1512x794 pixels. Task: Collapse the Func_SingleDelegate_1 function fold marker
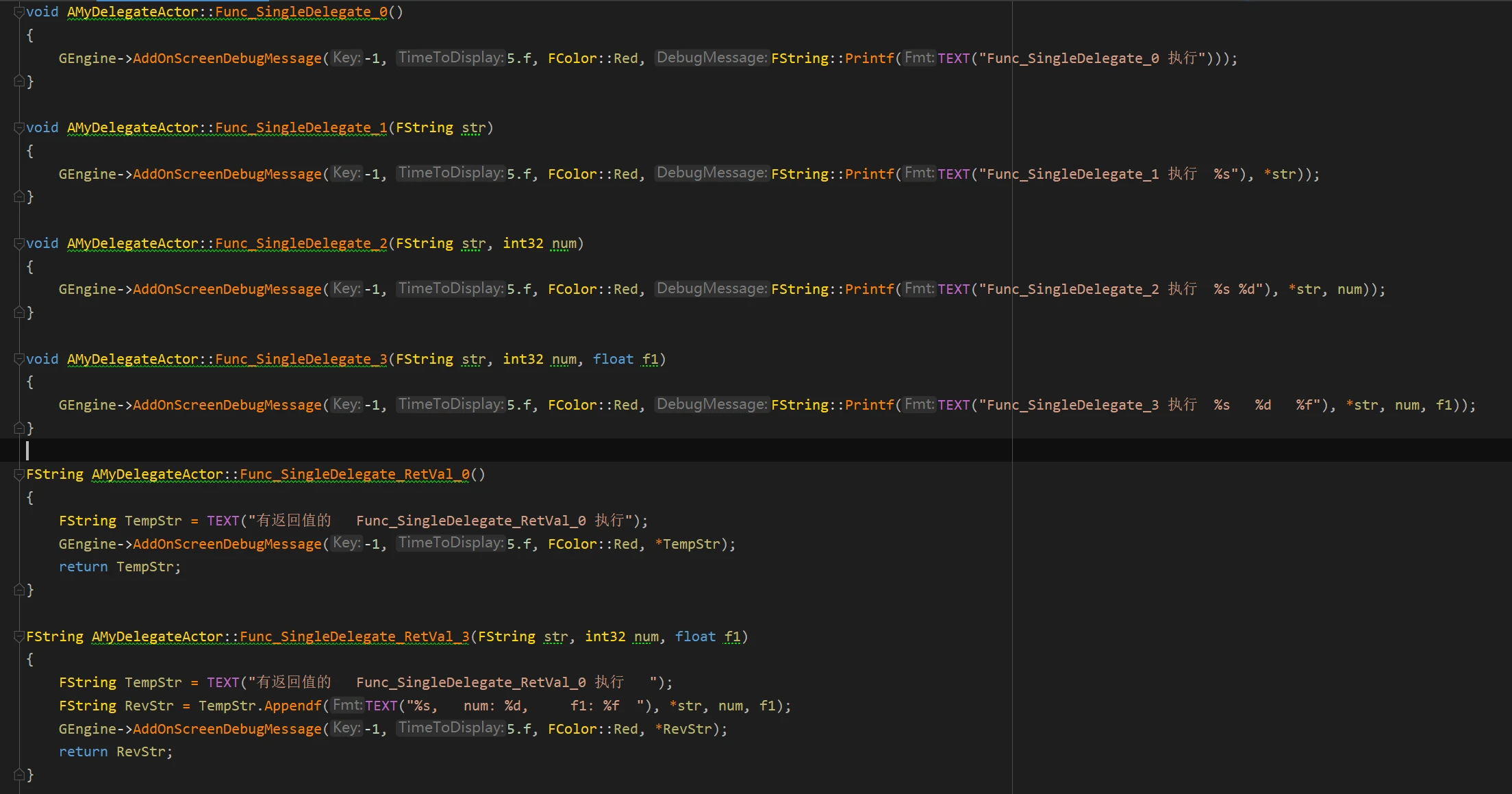point(18,128)
